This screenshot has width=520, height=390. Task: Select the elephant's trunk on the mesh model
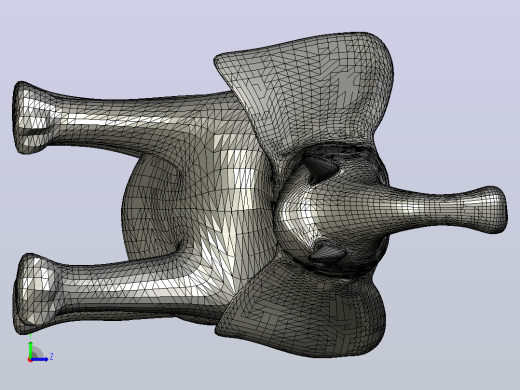pos(447,210)
